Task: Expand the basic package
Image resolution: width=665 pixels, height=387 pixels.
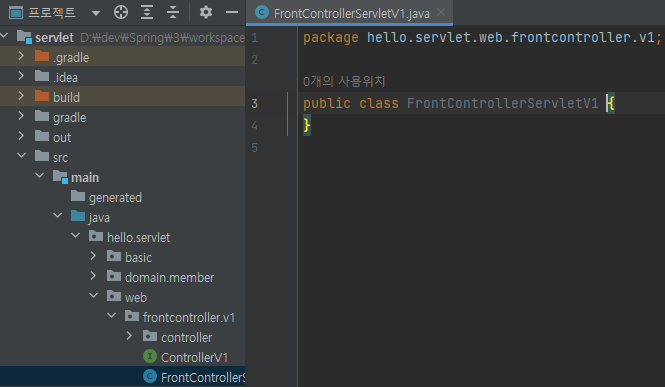Action: pos(93,256)
